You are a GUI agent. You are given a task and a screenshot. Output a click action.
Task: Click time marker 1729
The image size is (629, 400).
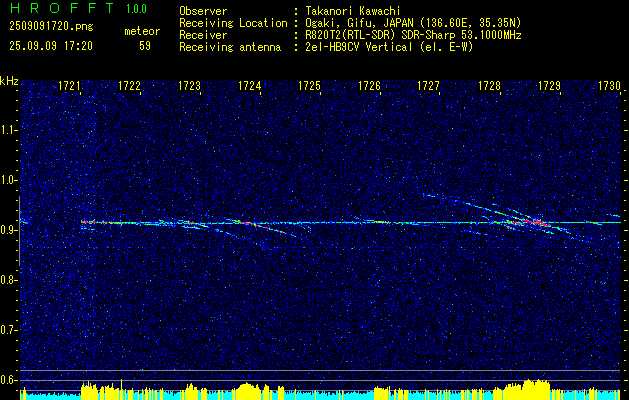pyautogui.click(x=549, y=85)
